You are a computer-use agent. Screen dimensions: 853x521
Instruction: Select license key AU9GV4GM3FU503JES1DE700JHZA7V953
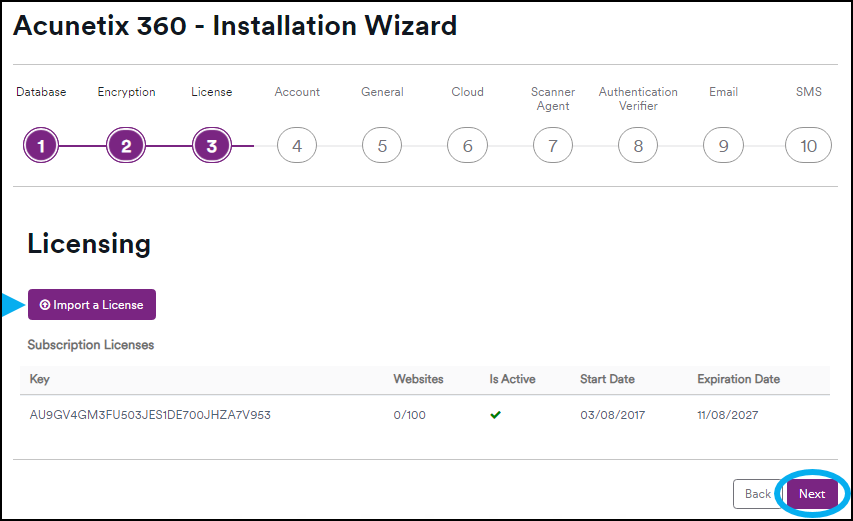click(150, 415)
